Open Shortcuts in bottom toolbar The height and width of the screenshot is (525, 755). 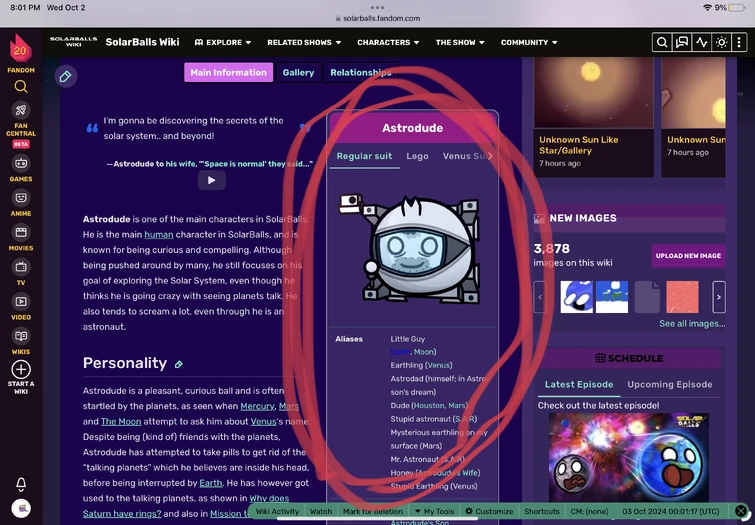pyautogui.click(x=542, y=512)
